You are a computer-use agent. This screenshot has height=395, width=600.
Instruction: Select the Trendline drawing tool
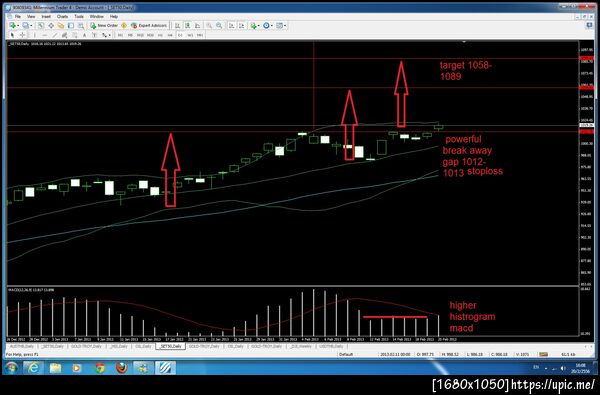(x=54, y=35)
